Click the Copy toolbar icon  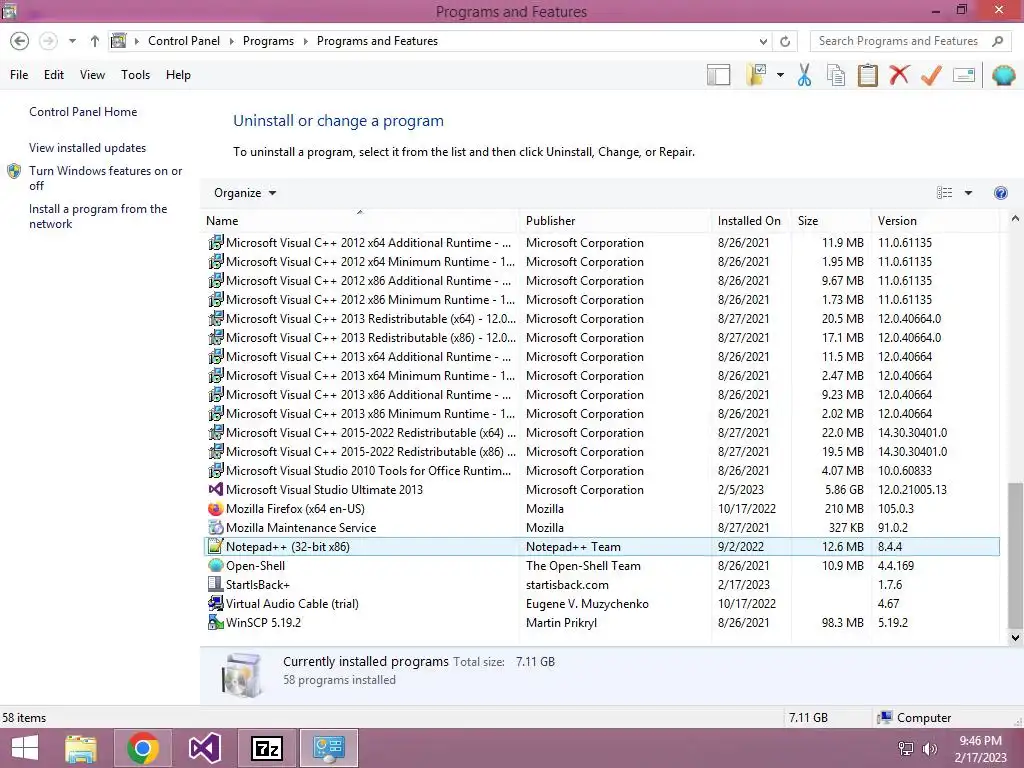pos(836,75)
